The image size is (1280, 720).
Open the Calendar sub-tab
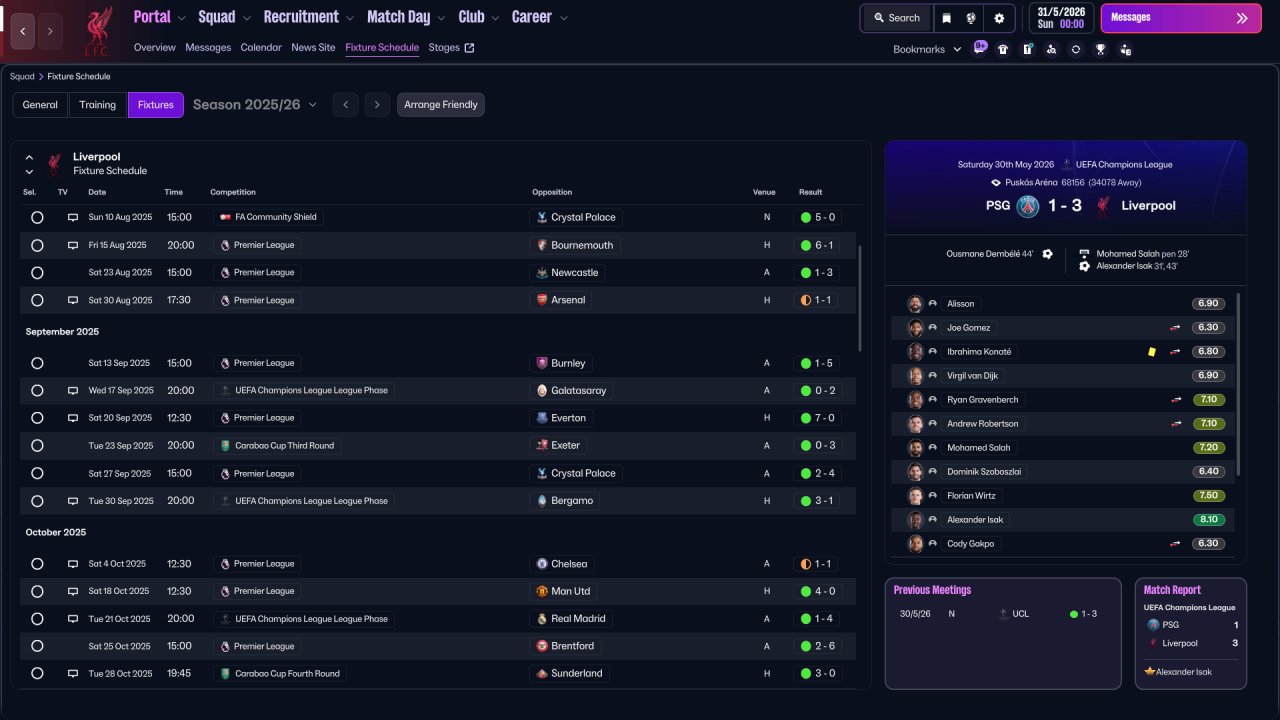[261, 47]
